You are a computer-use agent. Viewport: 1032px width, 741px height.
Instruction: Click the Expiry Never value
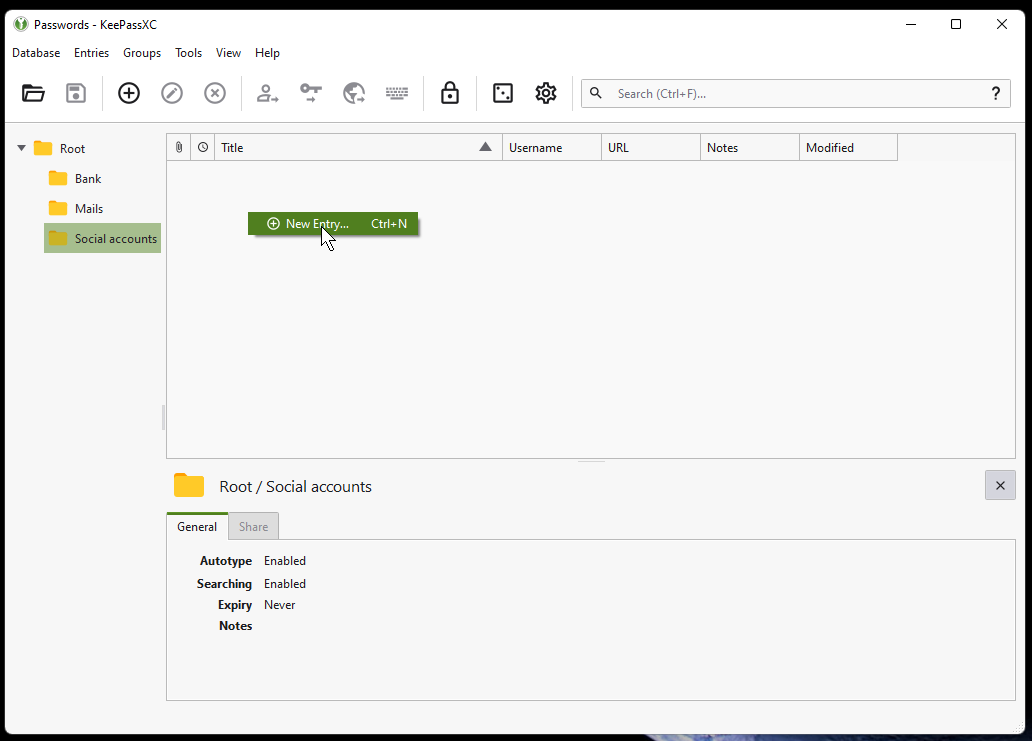pyautogui.click(x=280, y=605)
